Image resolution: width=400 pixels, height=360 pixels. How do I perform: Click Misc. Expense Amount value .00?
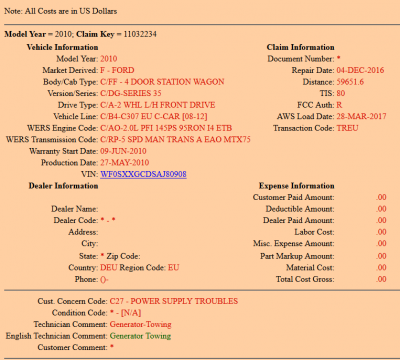381,243
